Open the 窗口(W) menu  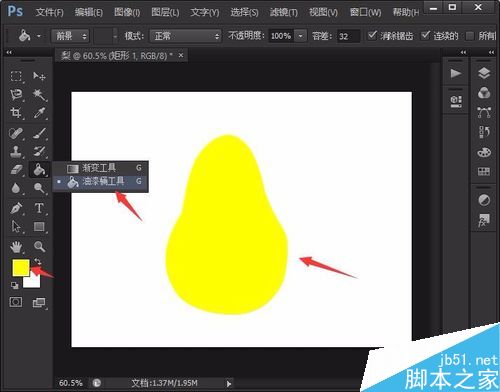[x=365, y=12]
